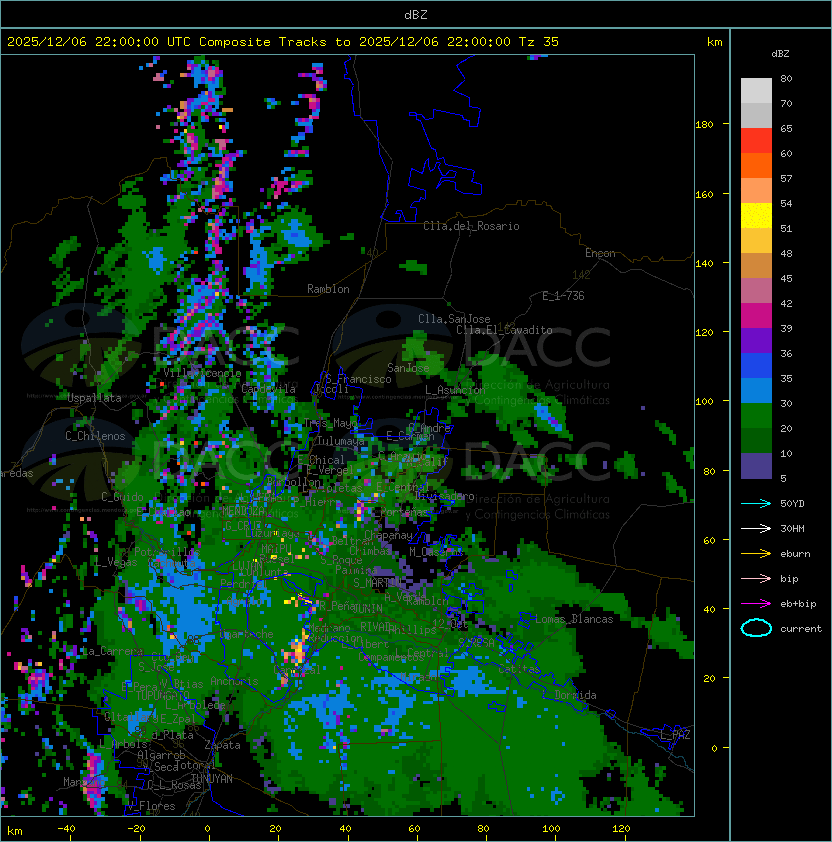Select the light blue swatch above 30 dBZ
Image resolution: width=832 pixels, height=842 pixels.
click(x=756, y=391)
